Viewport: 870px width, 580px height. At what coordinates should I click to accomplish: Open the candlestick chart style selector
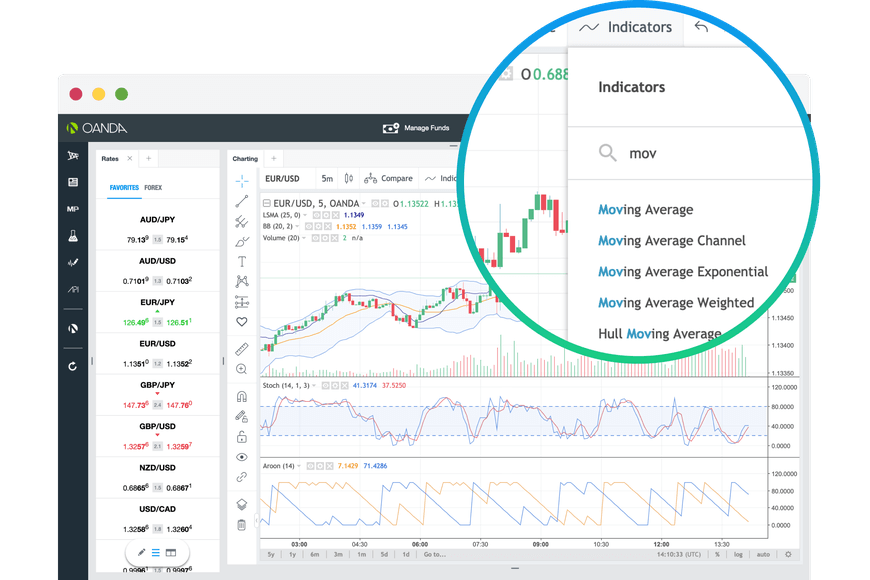[349, 179]
